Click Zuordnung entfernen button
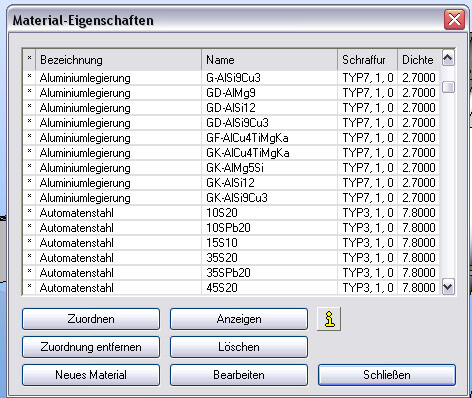The height and width of the screenshot is (398, 472). coord(91,347)
